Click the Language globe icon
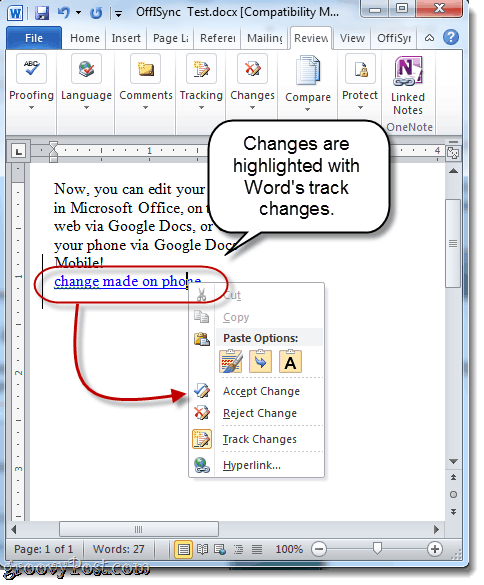This screenshot has height=585, width=484. (x=86, y=68)
